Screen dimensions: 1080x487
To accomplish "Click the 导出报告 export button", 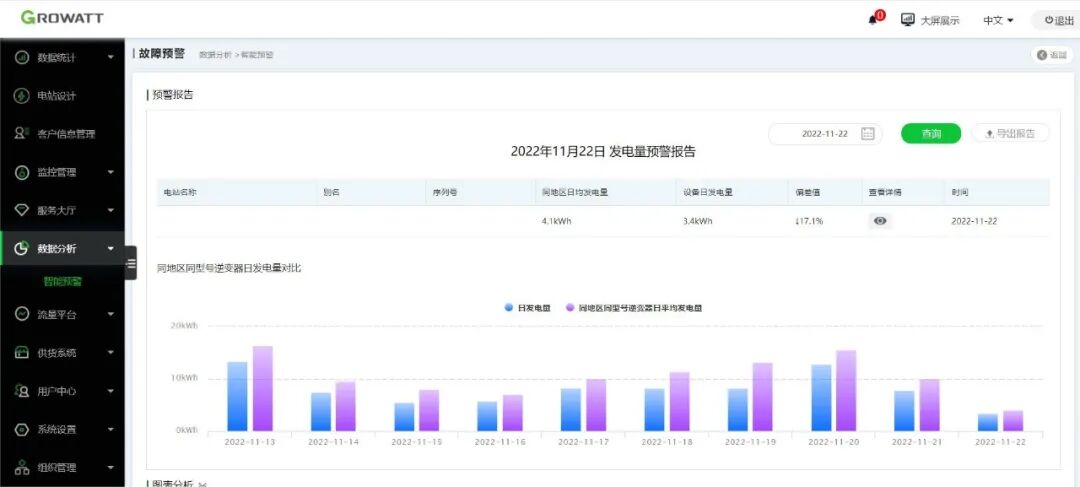I will click(x=1010, y=134).
